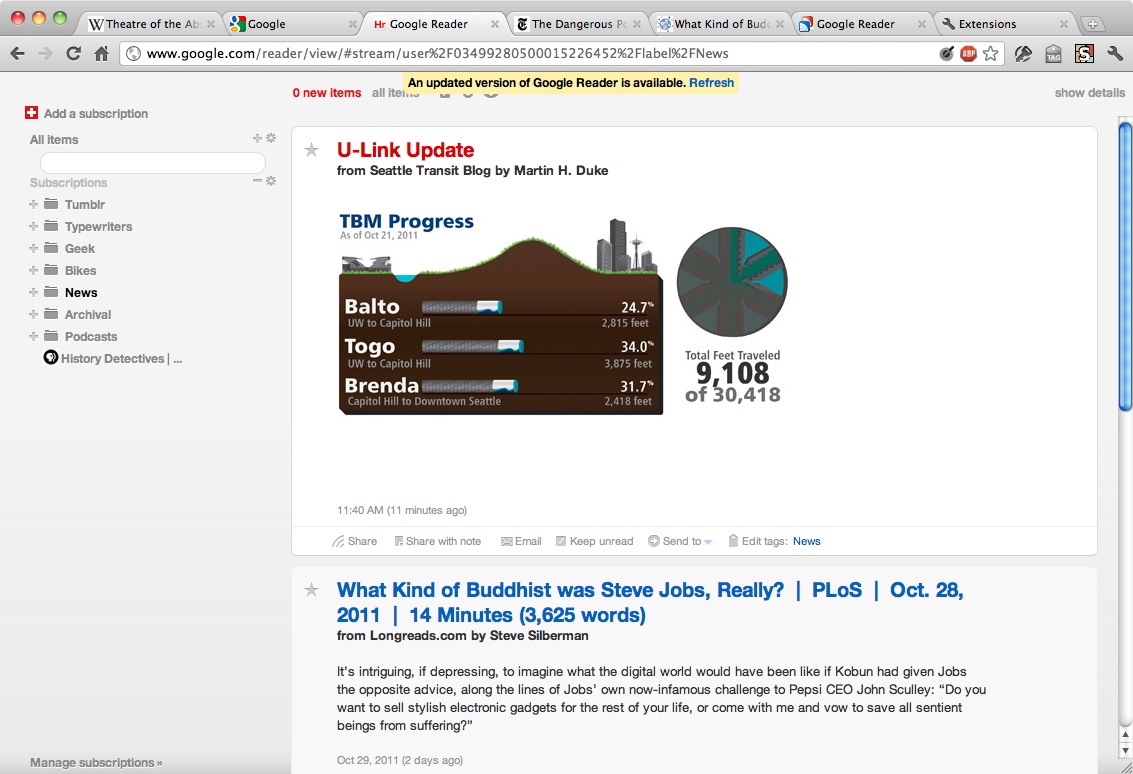Click the TAG extension icon

tap(1053, 54)
